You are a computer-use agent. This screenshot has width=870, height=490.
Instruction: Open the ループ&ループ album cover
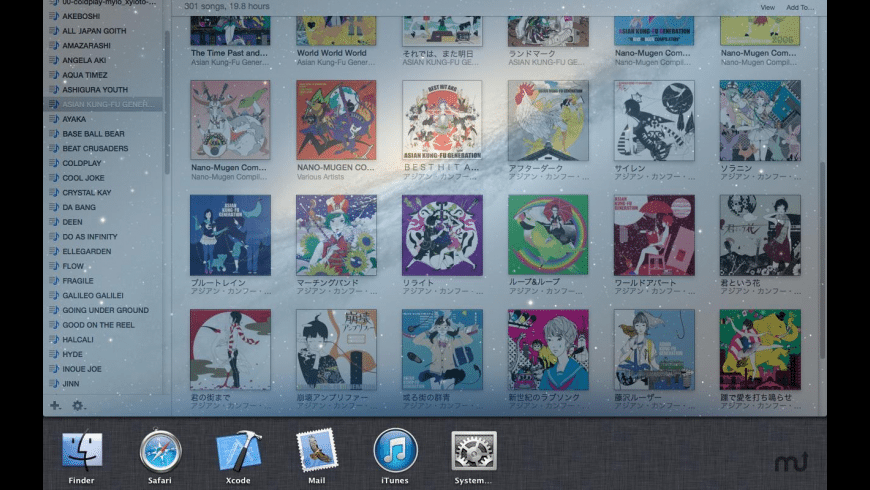point(548,235)
